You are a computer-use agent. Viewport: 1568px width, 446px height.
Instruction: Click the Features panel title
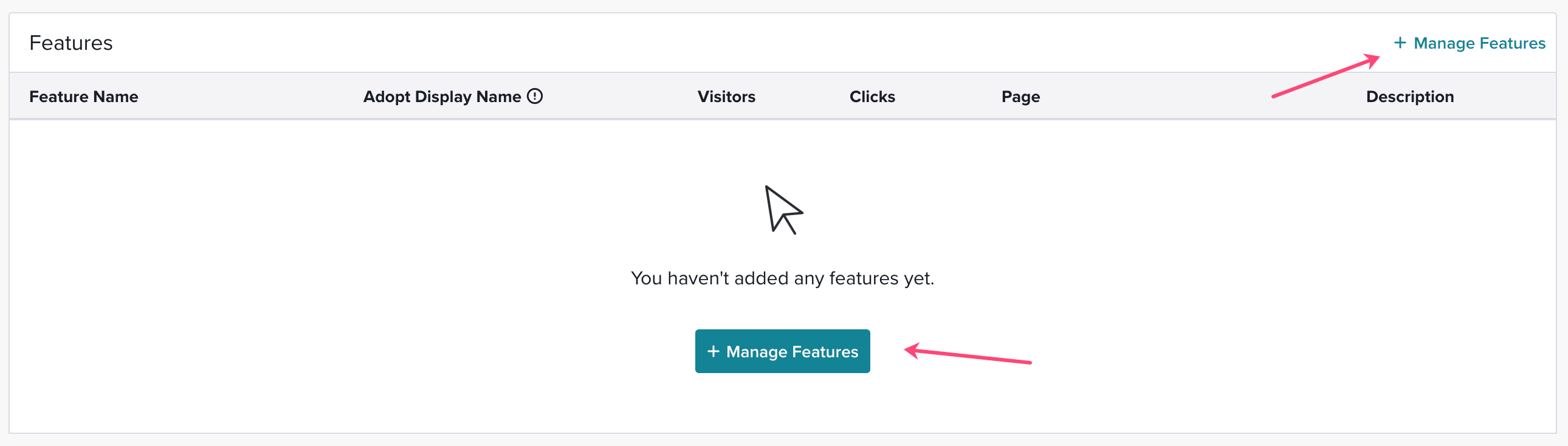click(x=71, y=43)
